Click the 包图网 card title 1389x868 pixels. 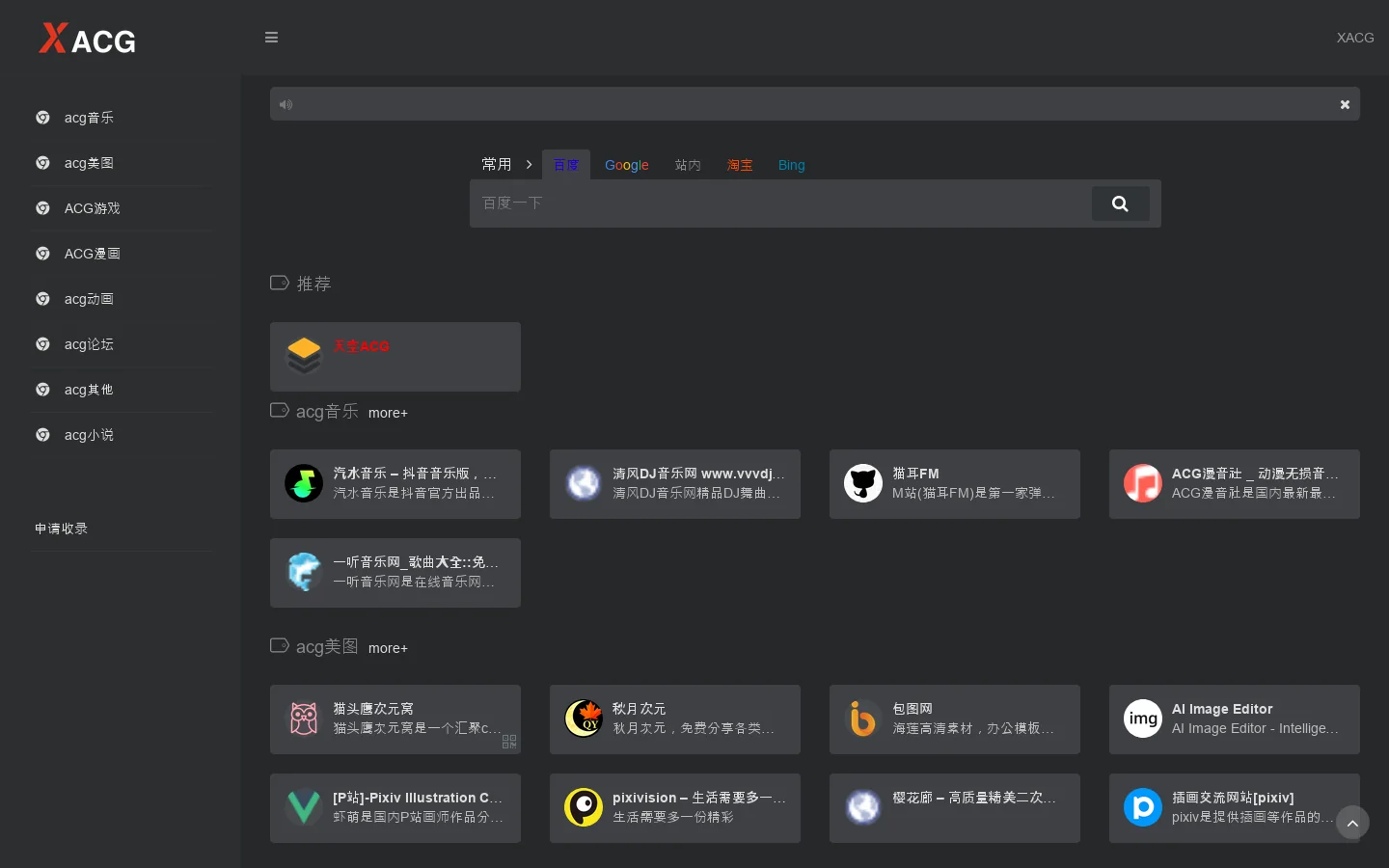tap(912, 709)
